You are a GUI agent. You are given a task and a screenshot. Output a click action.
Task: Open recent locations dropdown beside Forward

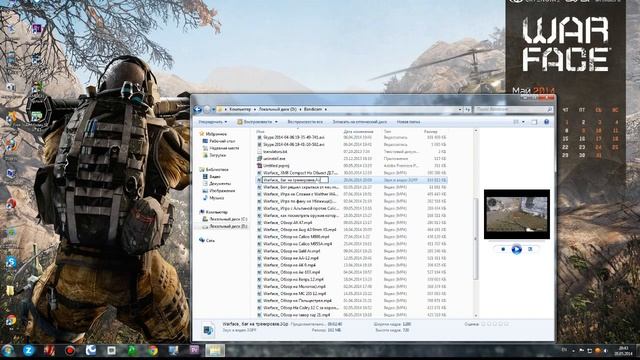[x=213, y=109]
